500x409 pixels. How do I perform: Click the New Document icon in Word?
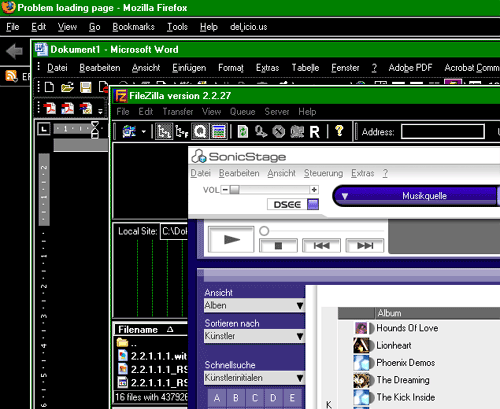pos(49,87)
